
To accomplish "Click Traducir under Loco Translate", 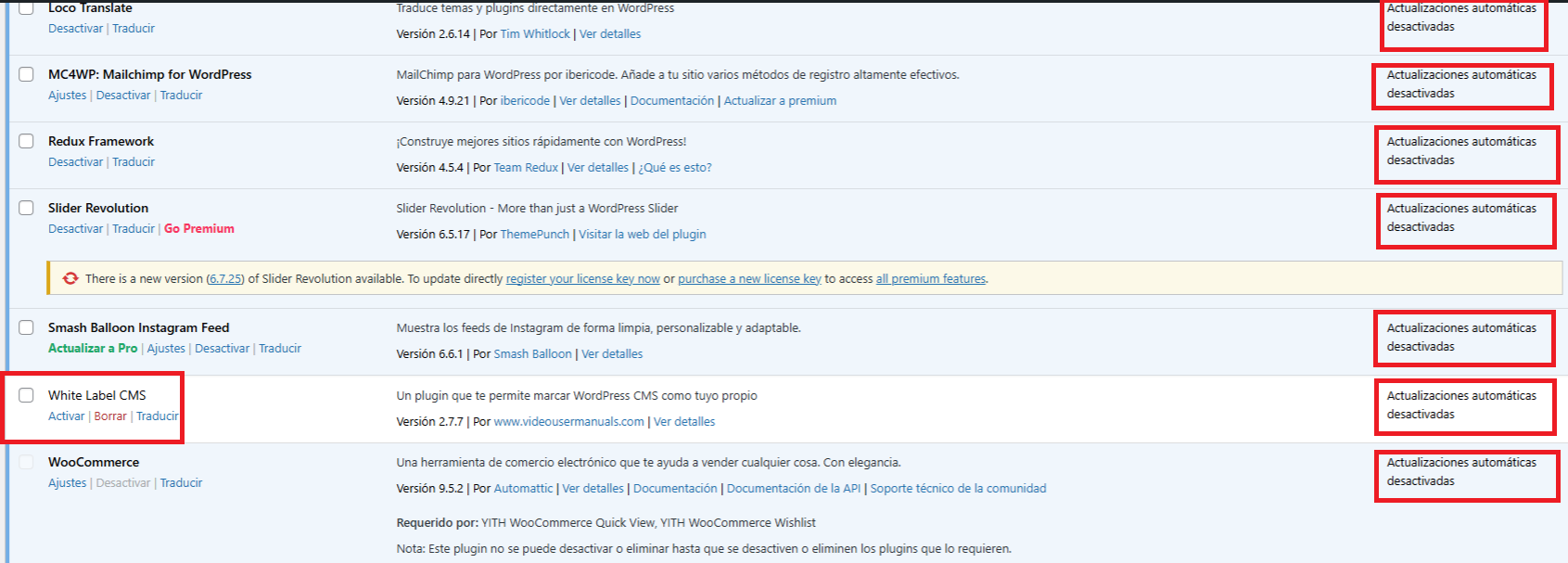I will point(134,29).
